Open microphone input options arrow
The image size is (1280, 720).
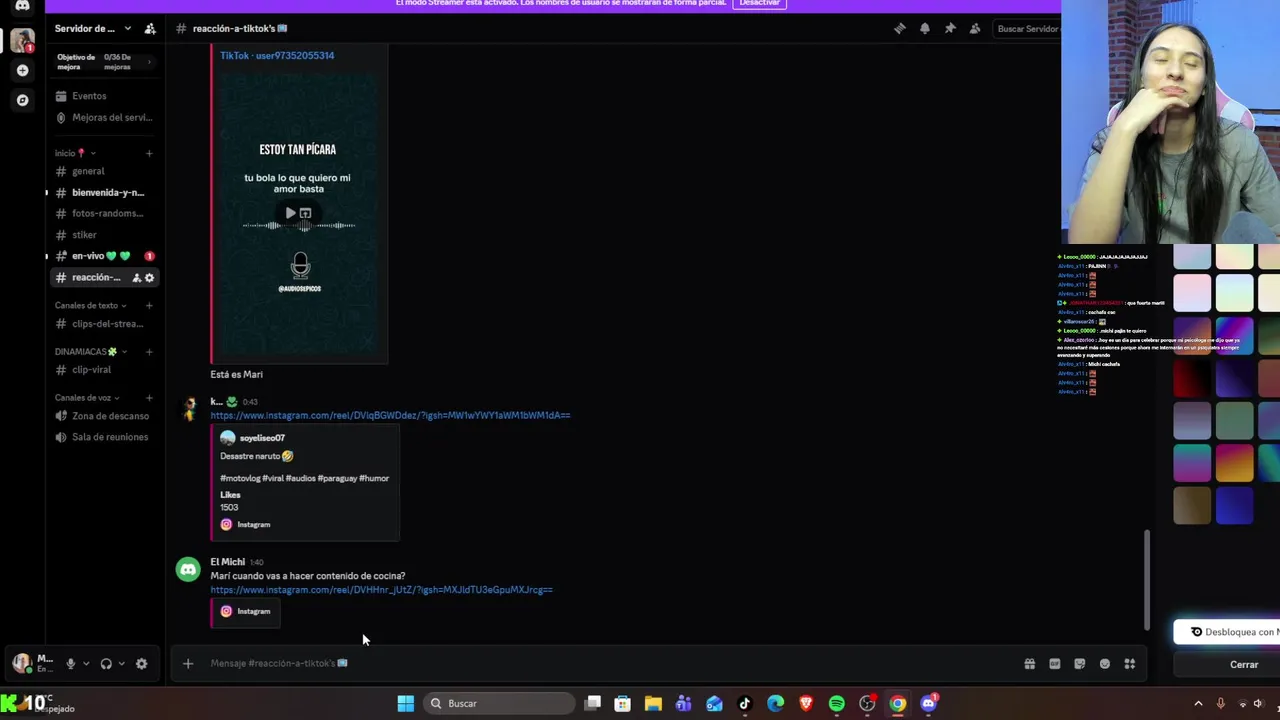click(86, 664)
